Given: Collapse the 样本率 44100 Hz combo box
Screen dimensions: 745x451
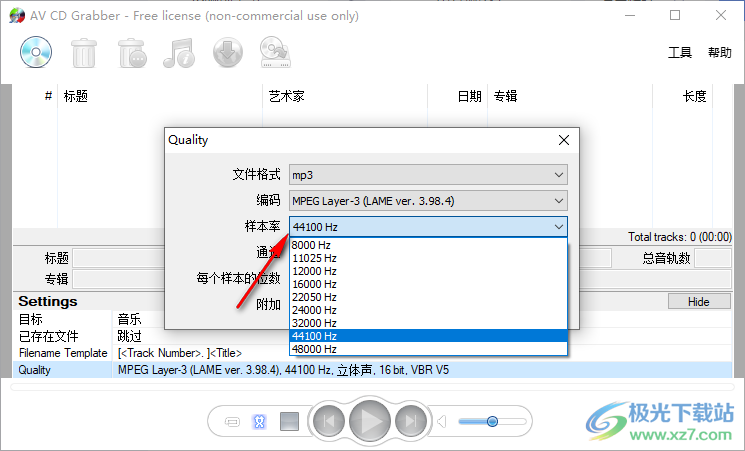Looking at the screenshot, I should click(x=428, y=227).
